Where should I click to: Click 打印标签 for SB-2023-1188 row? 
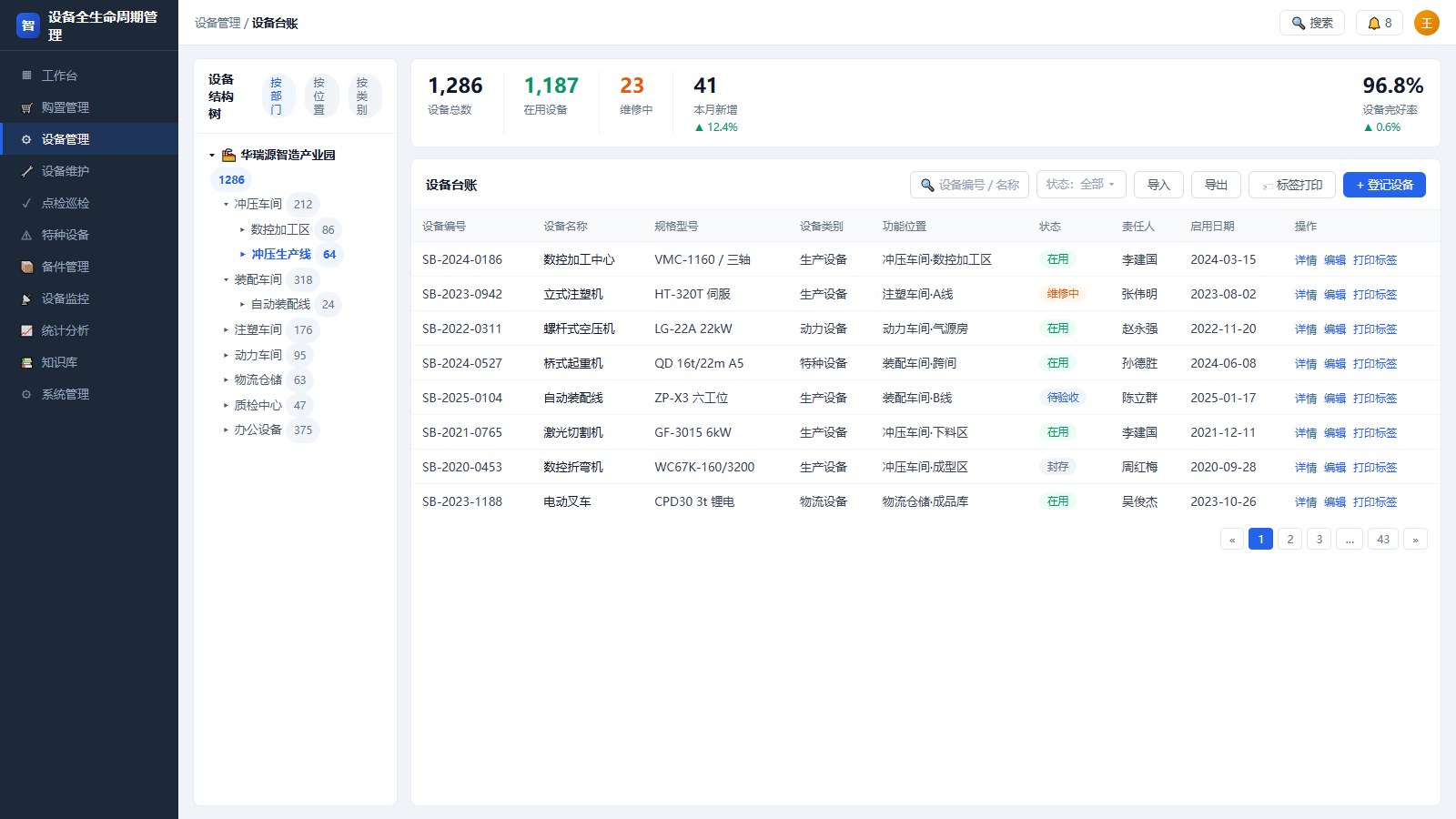point(1375,502)
